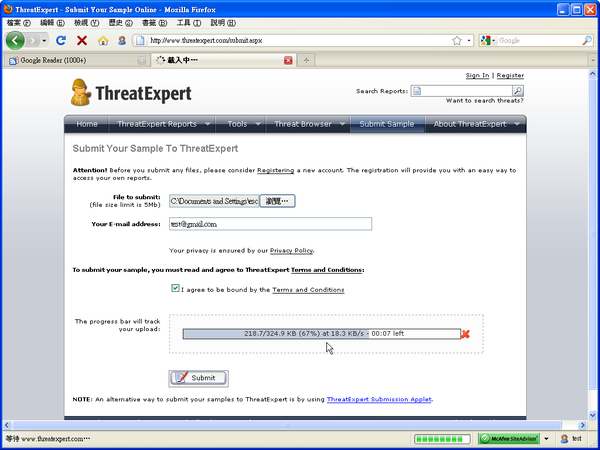Click the e-mail address input field
The width and height of the screenshot is (600, 450).
[270, 224]
